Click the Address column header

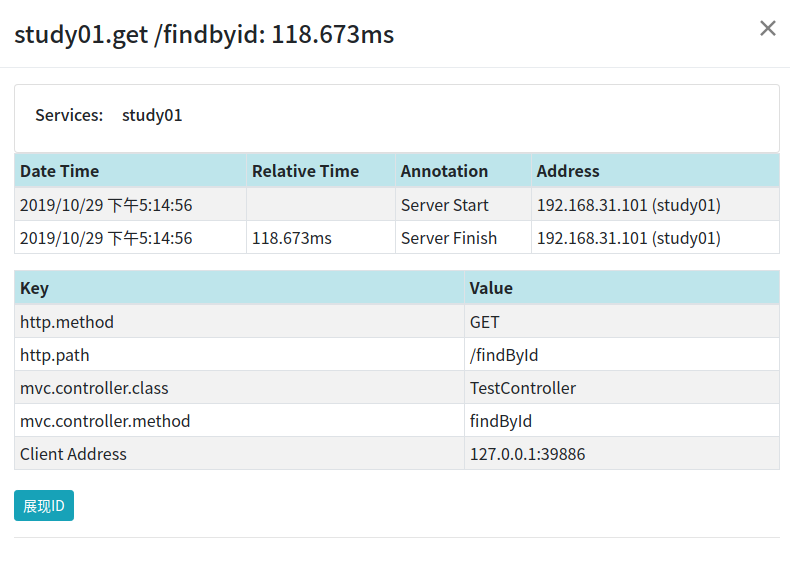click(568, 171)
